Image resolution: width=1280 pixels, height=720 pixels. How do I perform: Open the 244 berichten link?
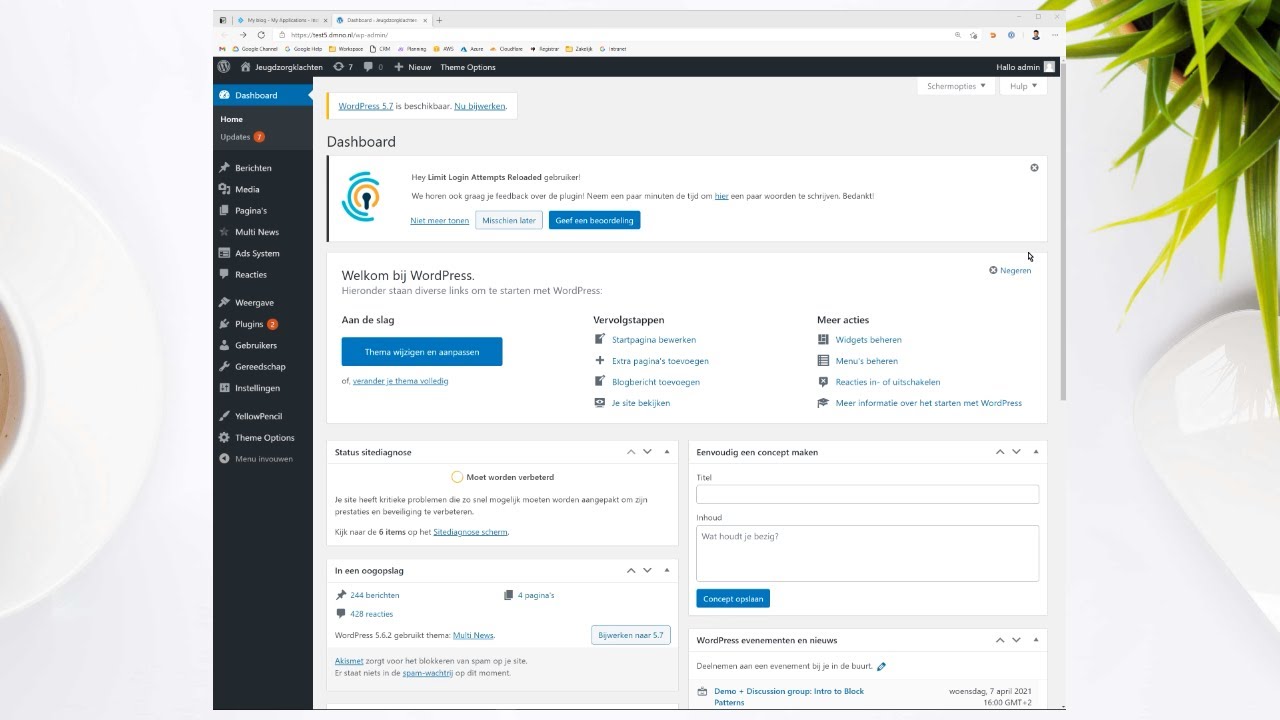point(375,595)
